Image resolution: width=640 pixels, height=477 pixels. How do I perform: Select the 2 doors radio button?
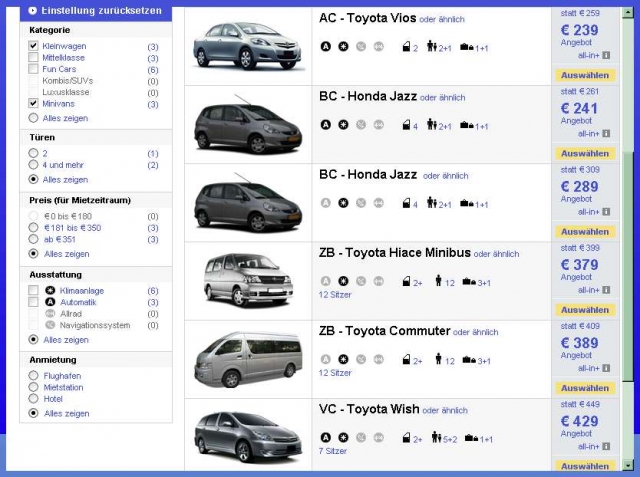(33, 153)
